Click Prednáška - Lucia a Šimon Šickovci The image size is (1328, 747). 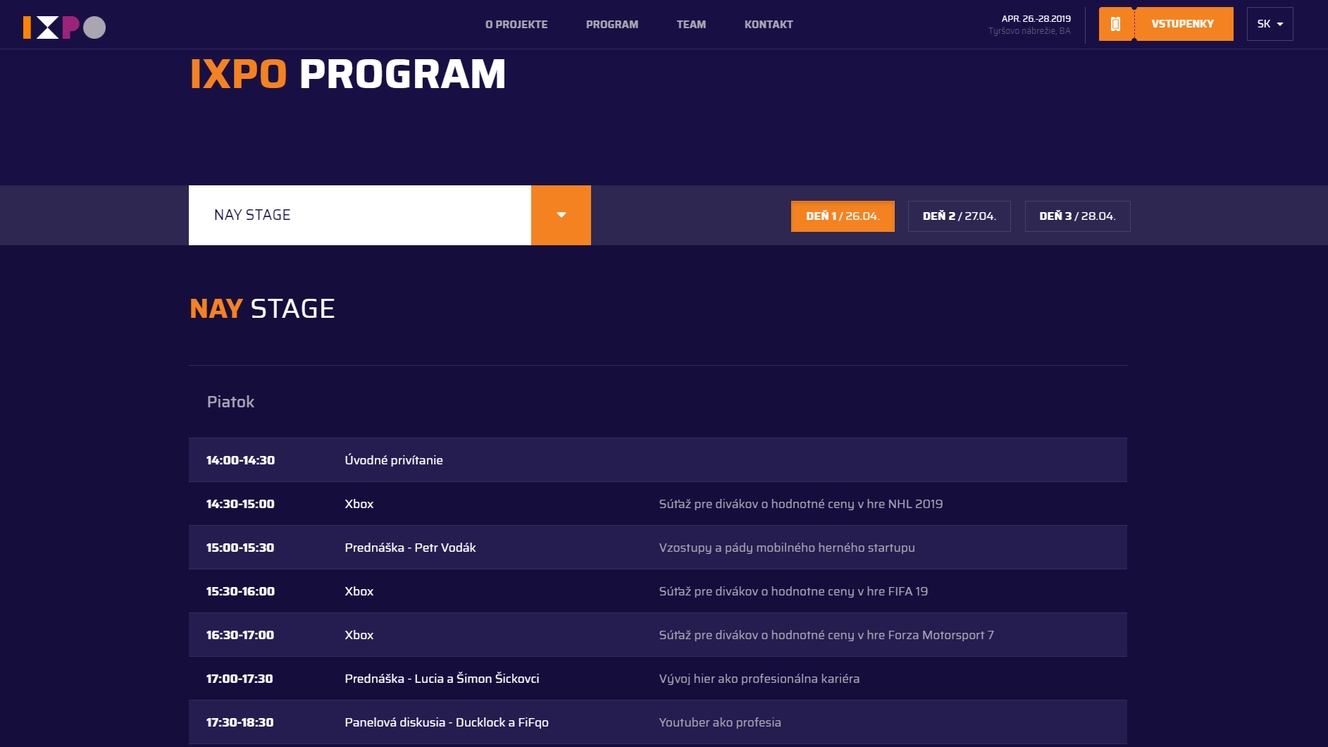tap(442, 679)
